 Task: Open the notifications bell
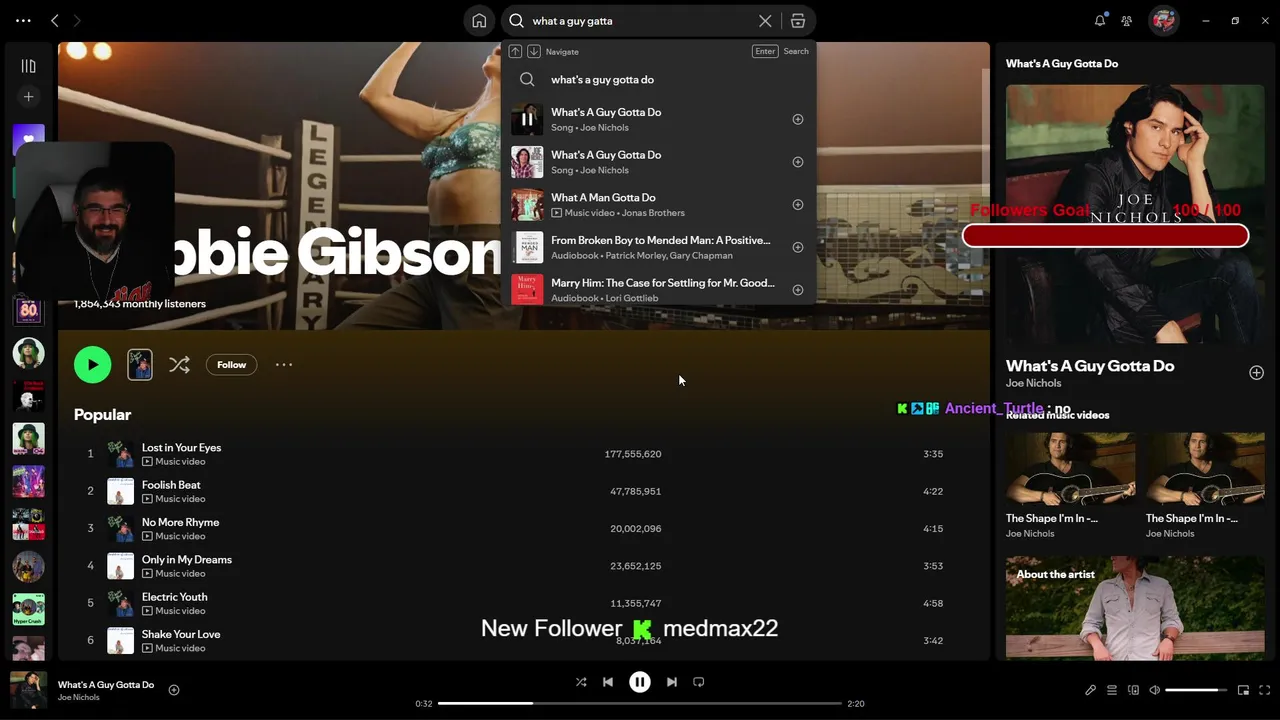(1100, 20)
